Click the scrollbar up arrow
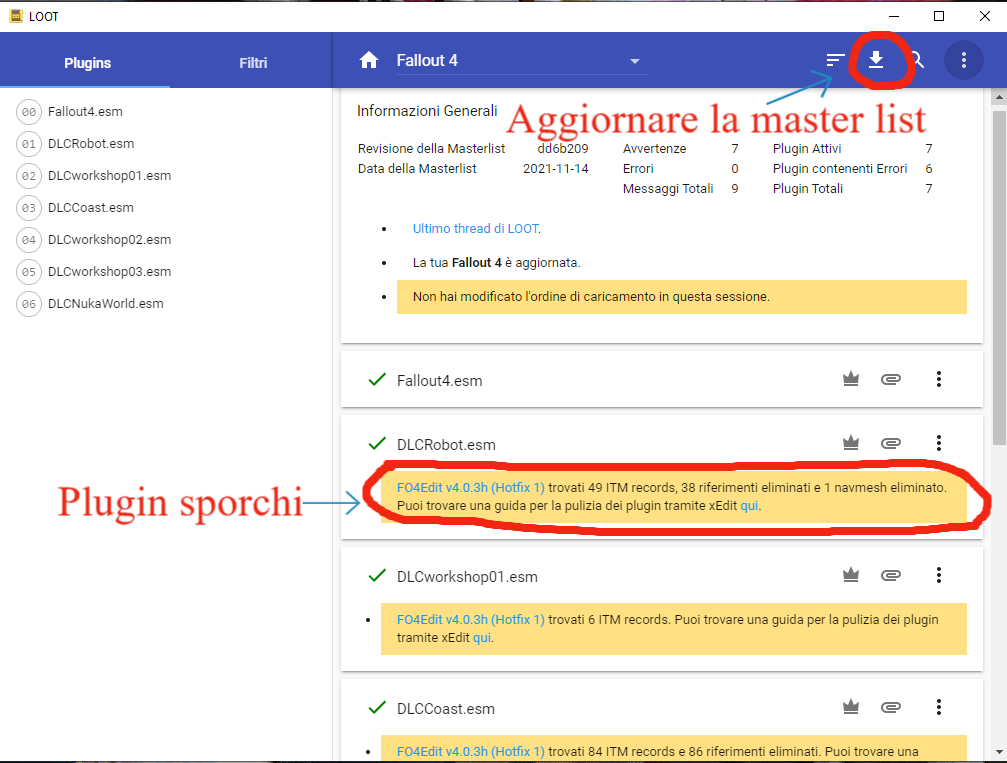 coord(999,98)
